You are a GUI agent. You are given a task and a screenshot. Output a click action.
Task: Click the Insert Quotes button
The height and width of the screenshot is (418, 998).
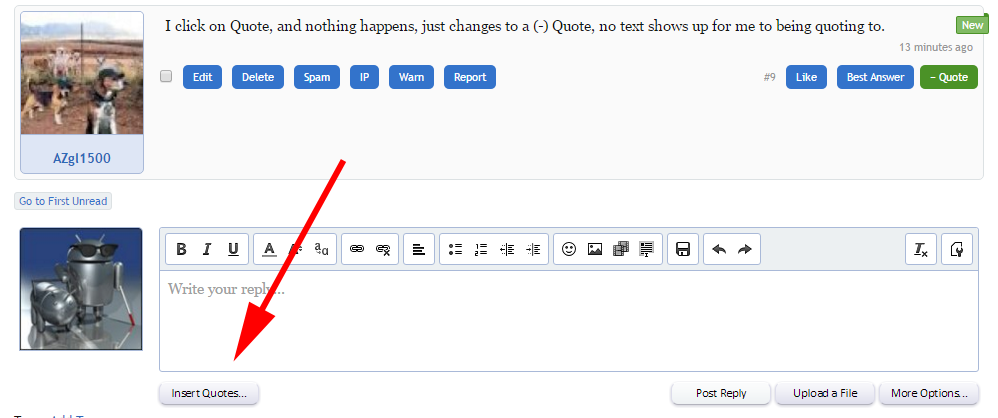[x=209, y=394]
